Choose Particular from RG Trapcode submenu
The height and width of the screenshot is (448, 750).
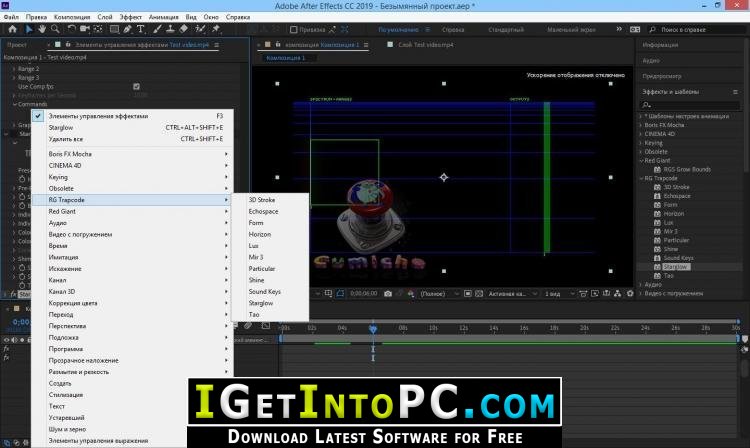(x=270, y=269)
